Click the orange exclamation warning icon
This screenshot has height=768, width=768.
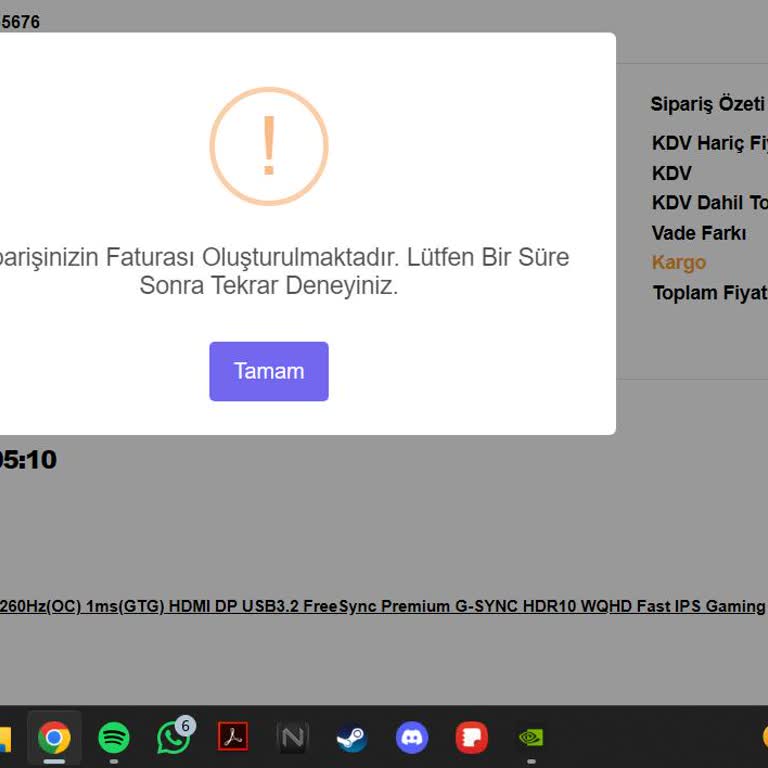(269, 146)
